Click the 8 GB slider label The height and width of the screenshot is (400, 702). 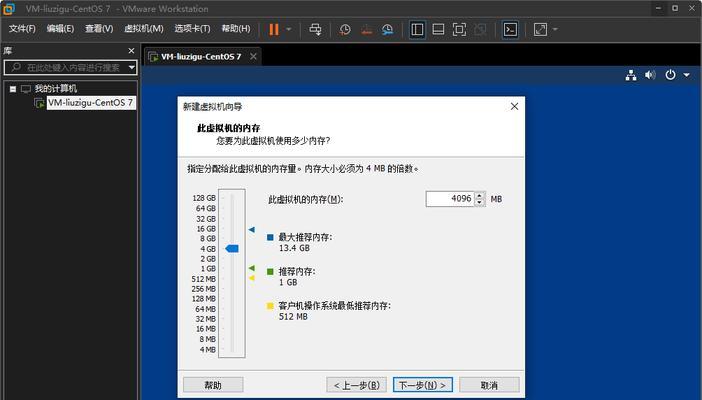(208, 238)
